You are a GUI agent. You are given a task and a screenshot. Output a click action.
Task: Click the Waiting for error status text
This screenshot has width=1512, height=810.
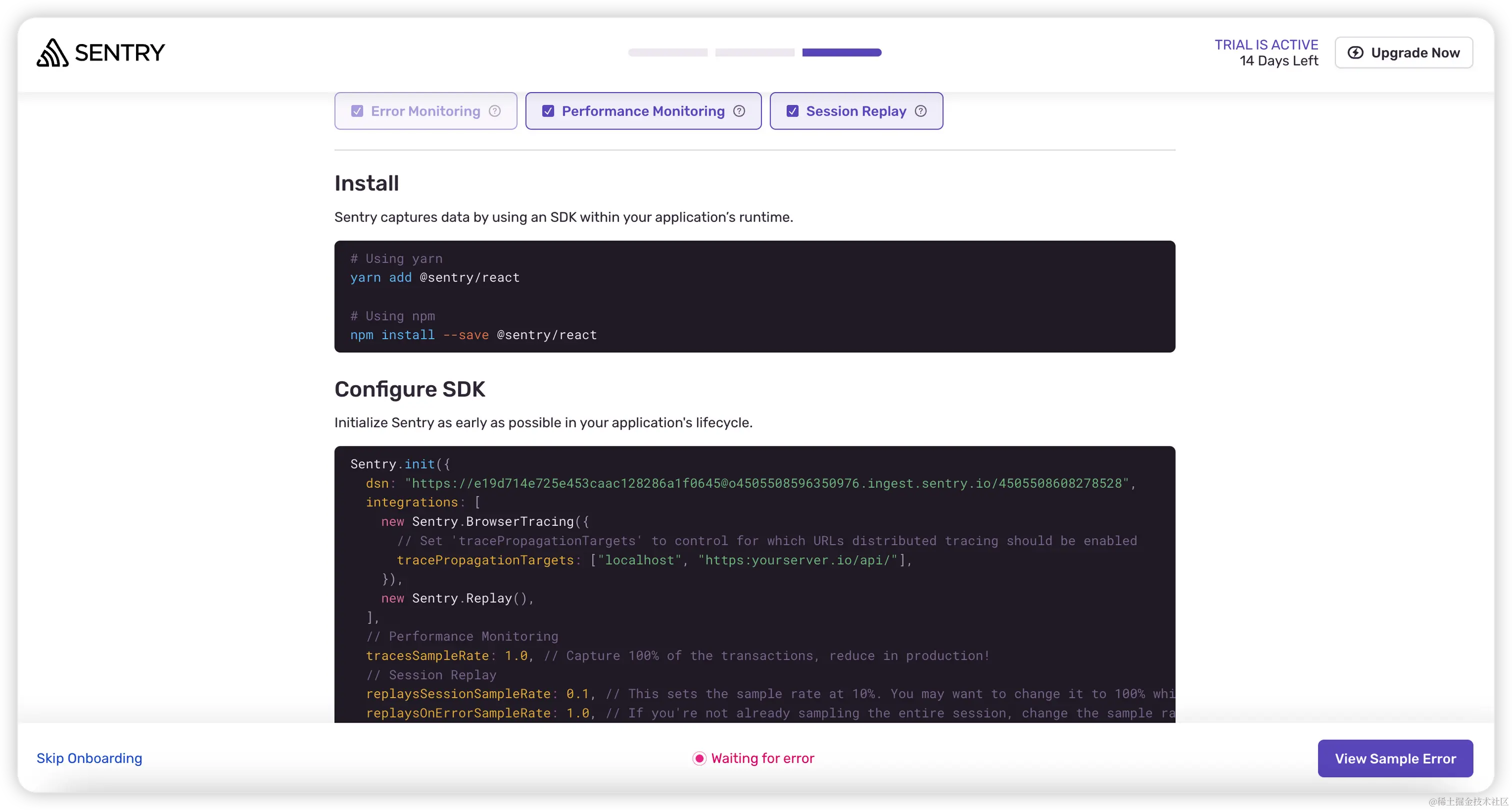pyautogui.click(x=762, y=758)
